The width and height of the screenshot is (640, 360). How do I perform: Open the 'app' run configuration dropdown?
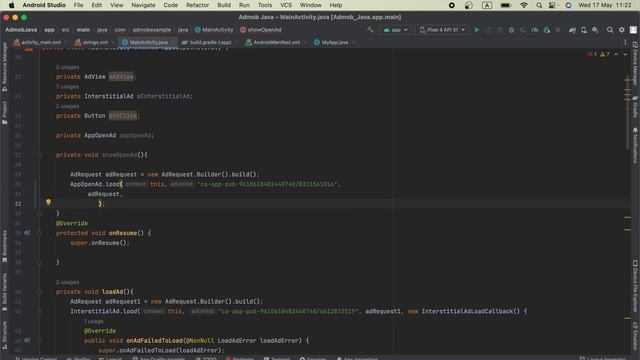coord(396,30)
